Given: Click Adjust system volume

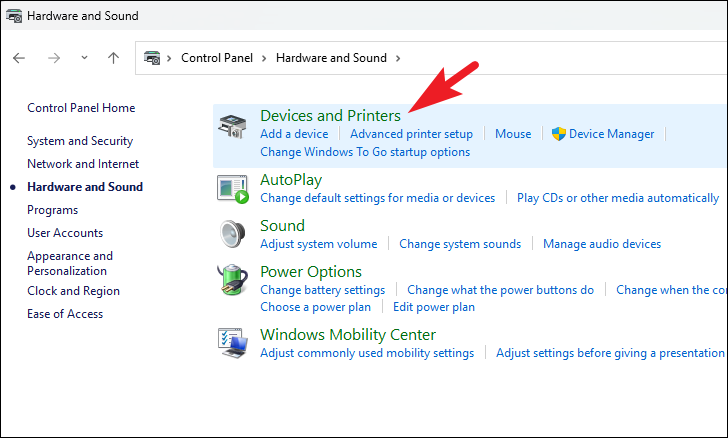Looking at the screenshot, I should [318, 244].
